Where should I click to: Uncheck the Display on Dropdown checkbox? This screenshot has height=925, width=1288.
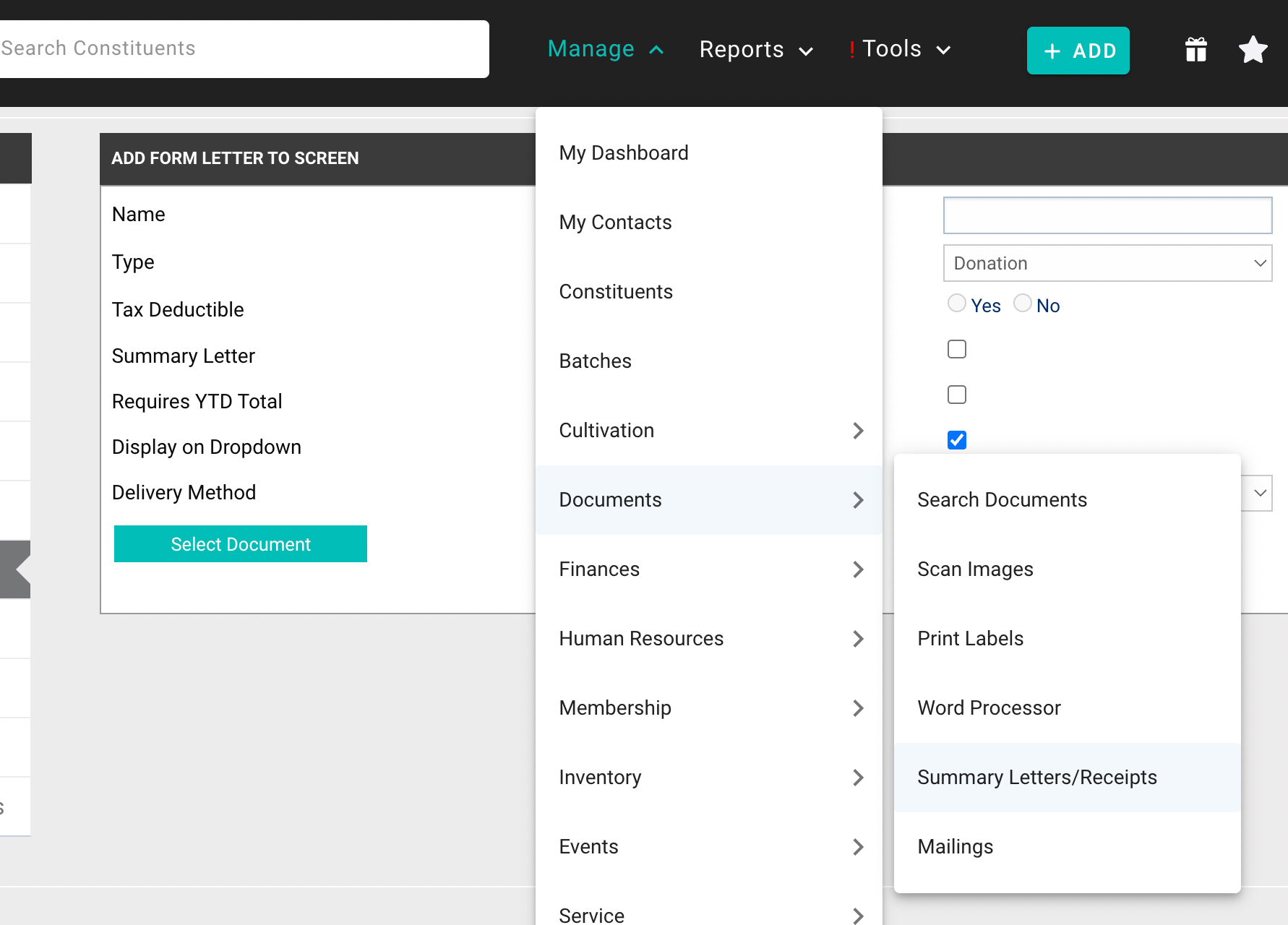click(957, 440)
